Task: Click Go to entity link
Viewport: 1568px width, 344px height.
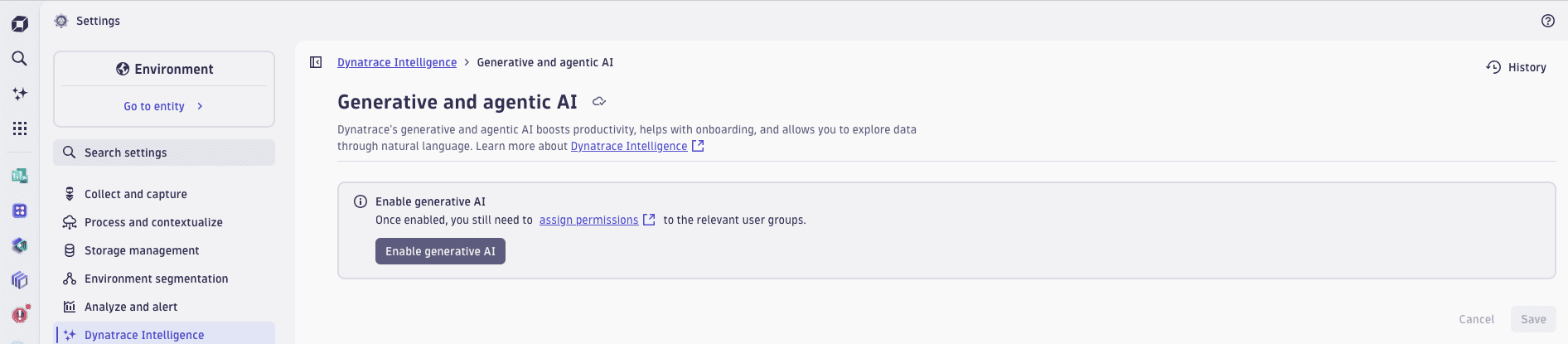Action: coord(154,106)
